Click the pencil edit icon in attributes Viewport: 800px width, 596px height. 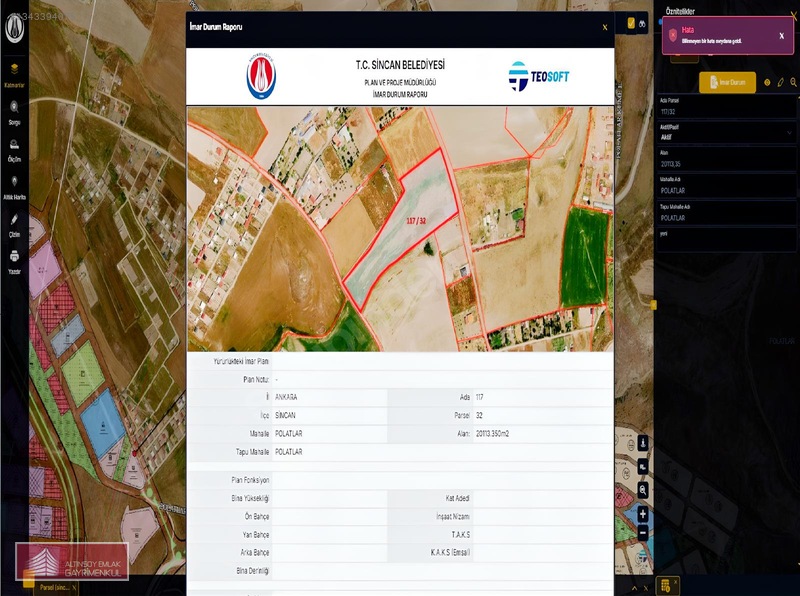[781, 82]
